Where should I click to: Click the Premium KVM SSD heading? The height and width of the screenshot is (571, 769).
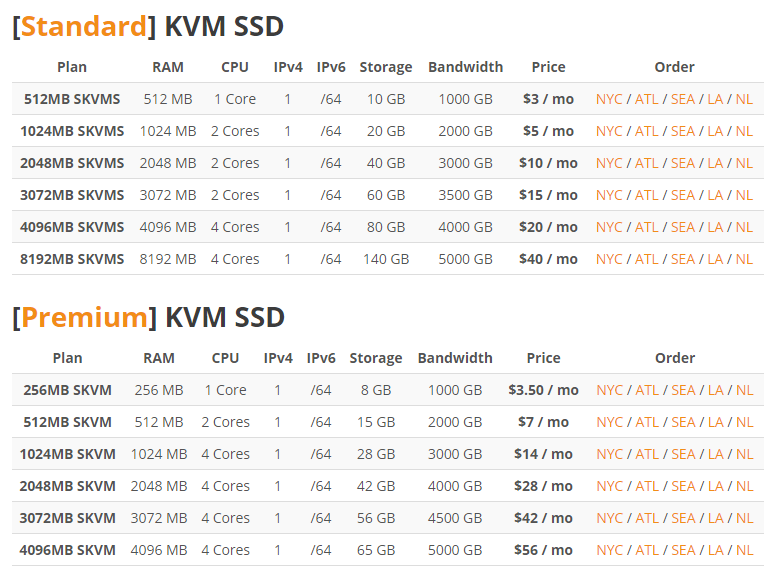coord(149,317)
